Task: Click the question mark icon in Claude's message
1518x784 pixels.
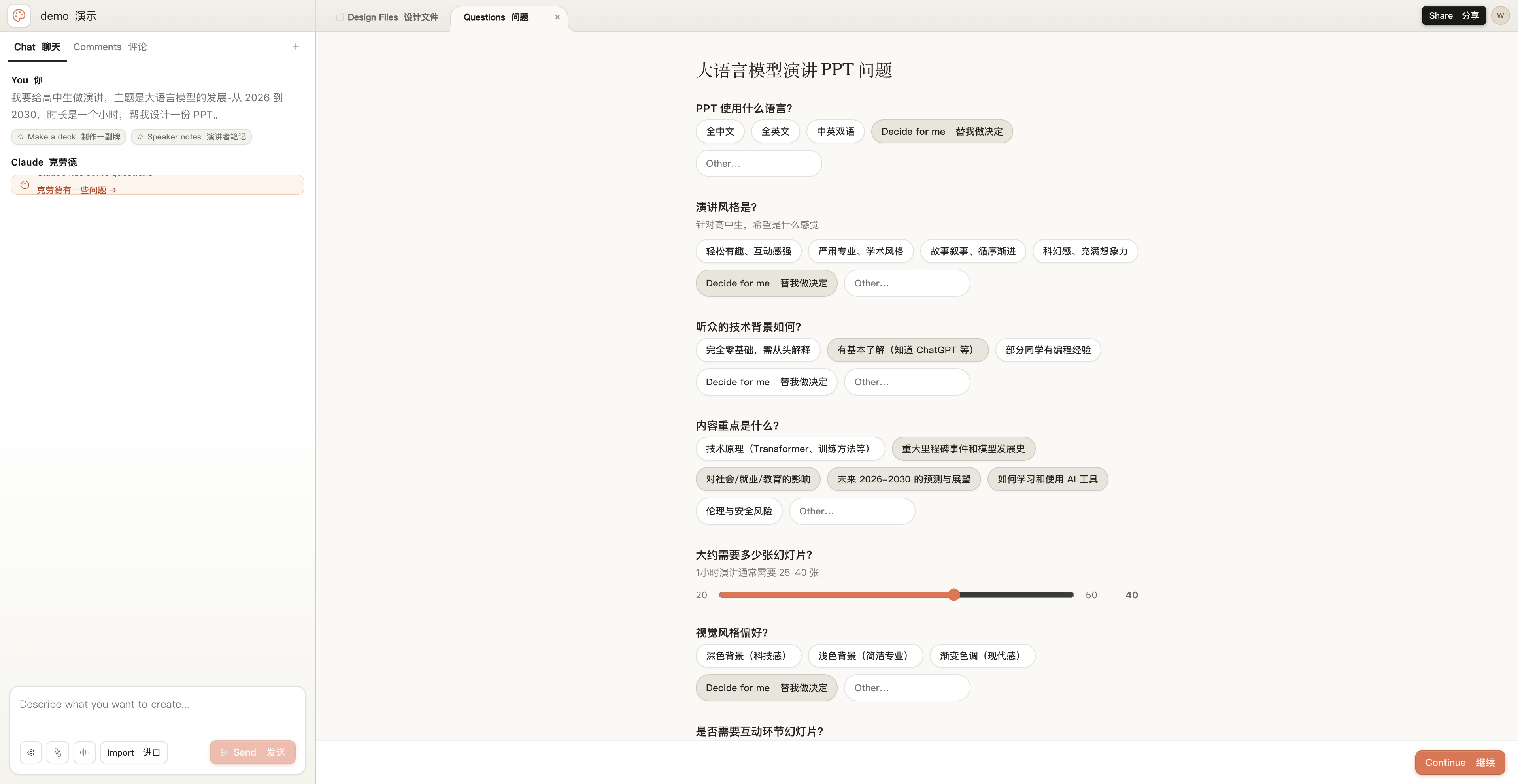Action: [25, 185]
